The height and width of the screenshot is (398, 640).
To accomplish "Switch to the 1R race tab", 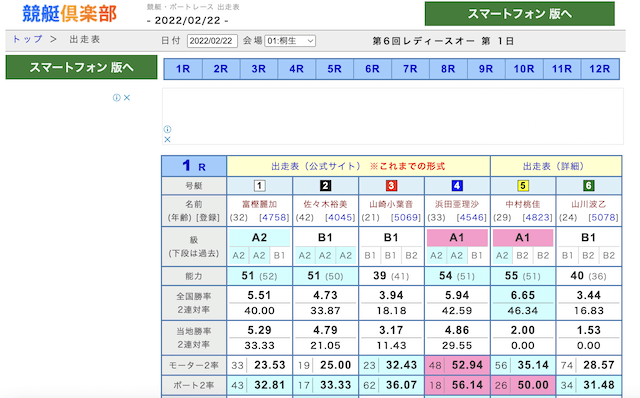I will 183,69.
